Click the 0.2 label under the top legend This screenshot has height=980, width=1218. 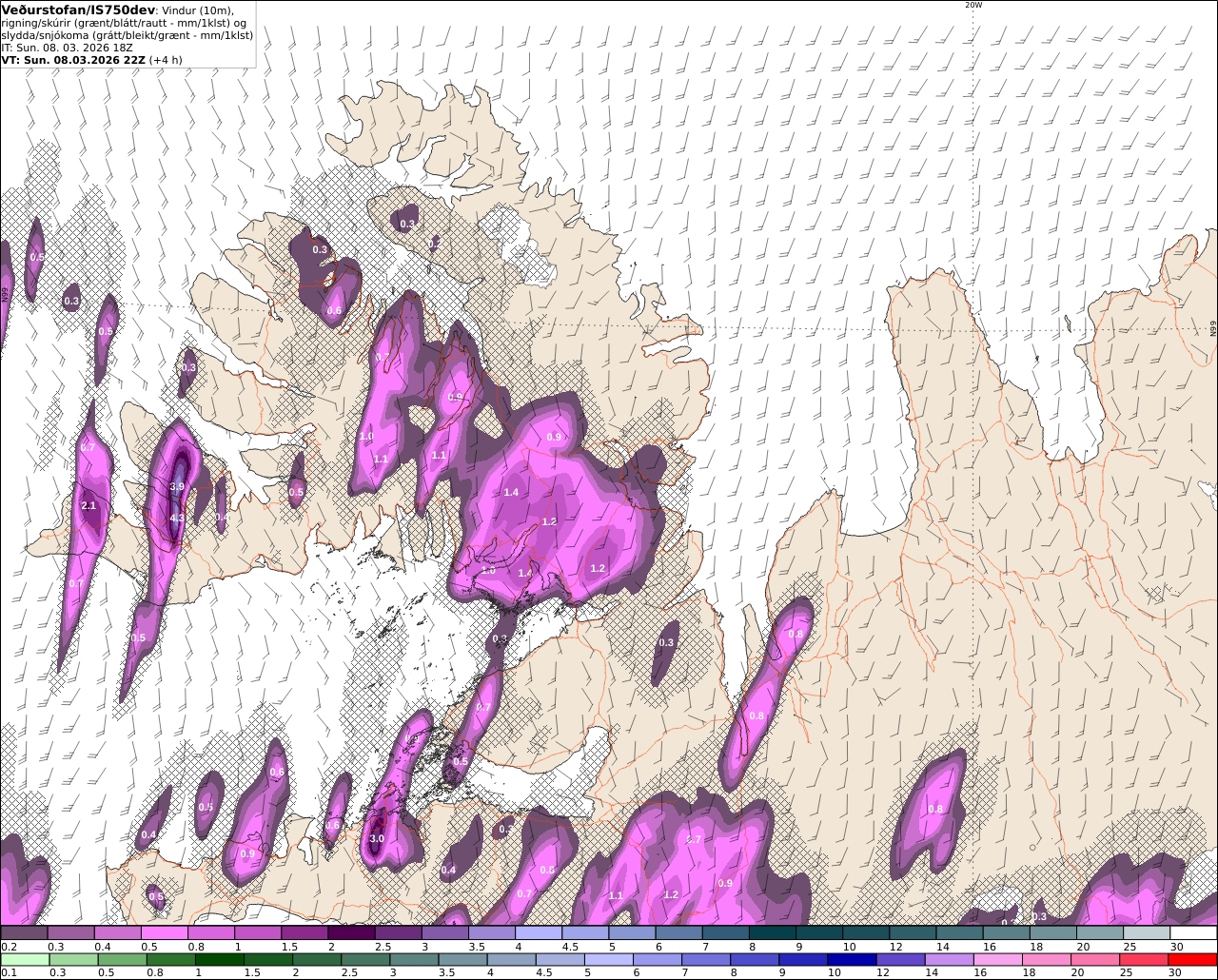(10, 947)
